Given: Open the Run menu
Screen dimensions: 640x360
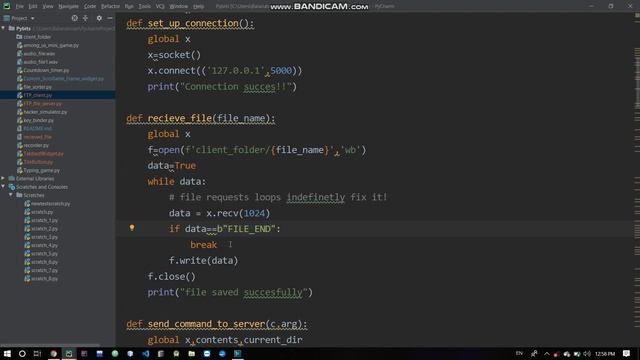Looking at the screenshot, I should pyautogui.click(x=129, y=7).
